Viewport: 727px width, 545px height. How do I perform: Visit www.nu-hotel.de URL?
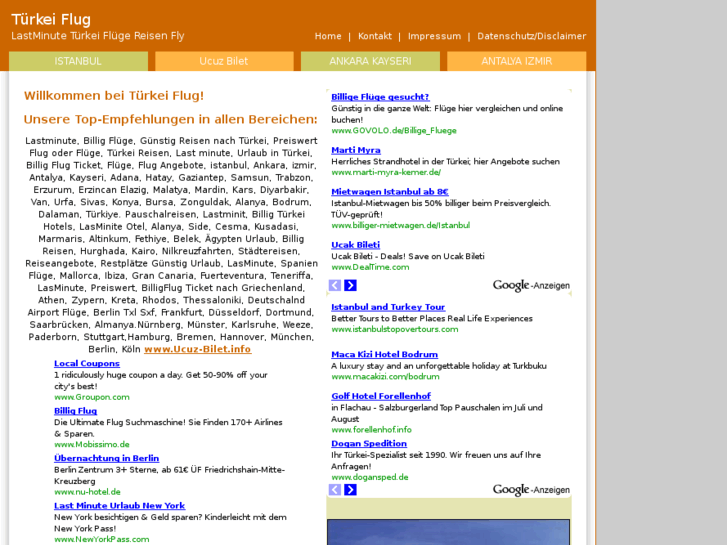click(87, 492)
